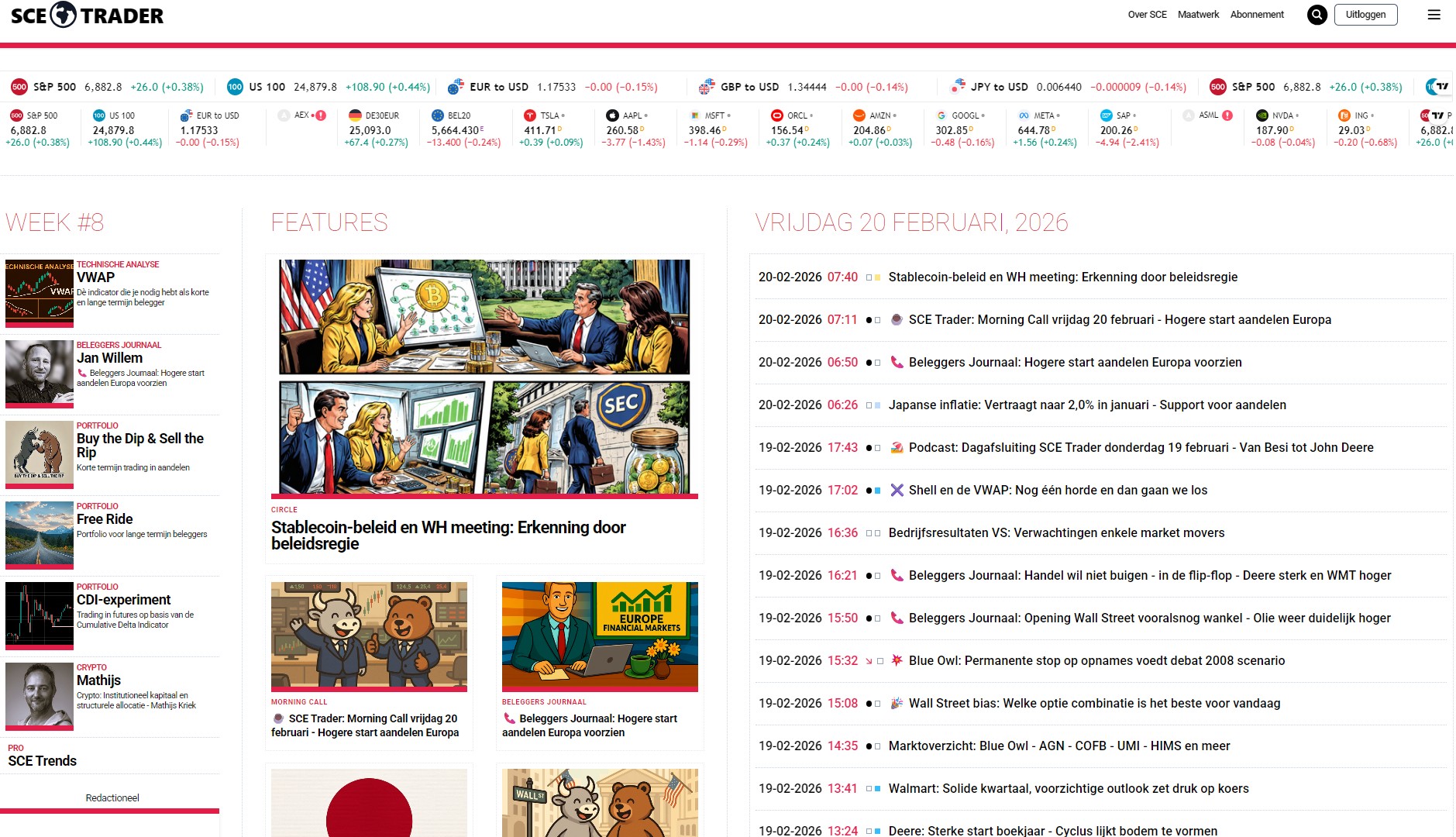Viewport: 1456px width, 837px height.
Task: Open 'Deere: Sterke start boekjaar' article
Action: click(1053, 830)
